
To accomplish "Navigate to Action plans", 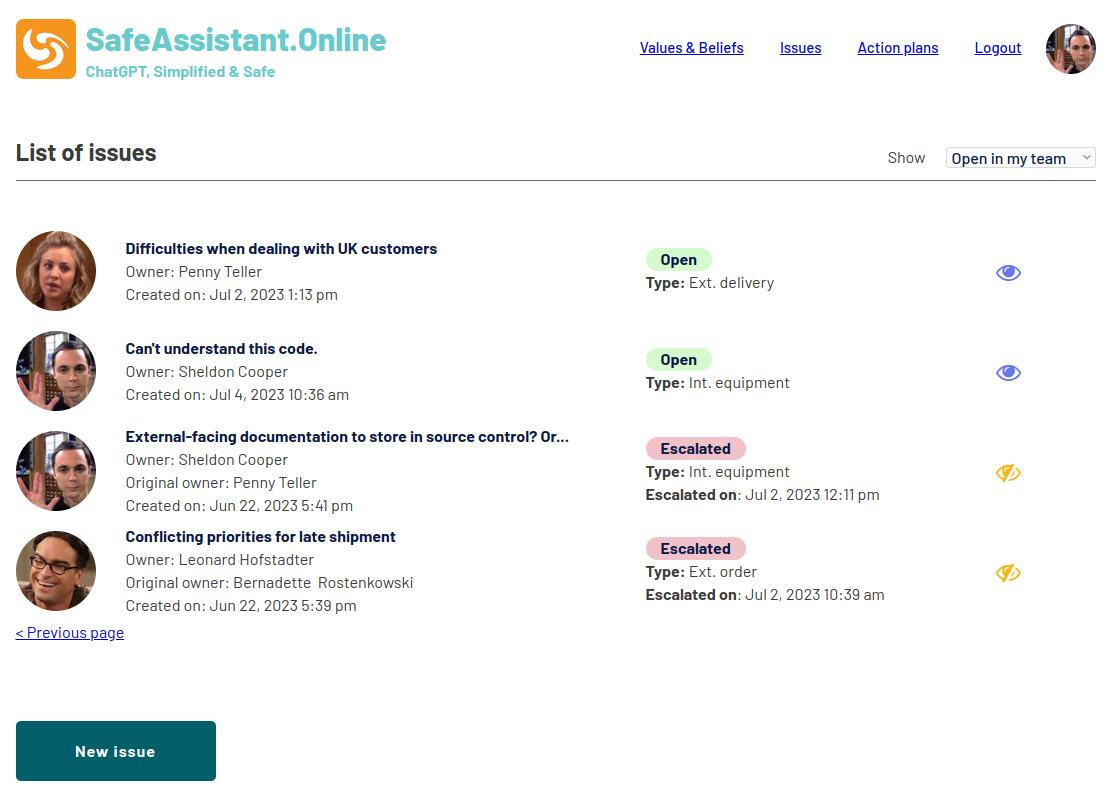I will [897, 48].
